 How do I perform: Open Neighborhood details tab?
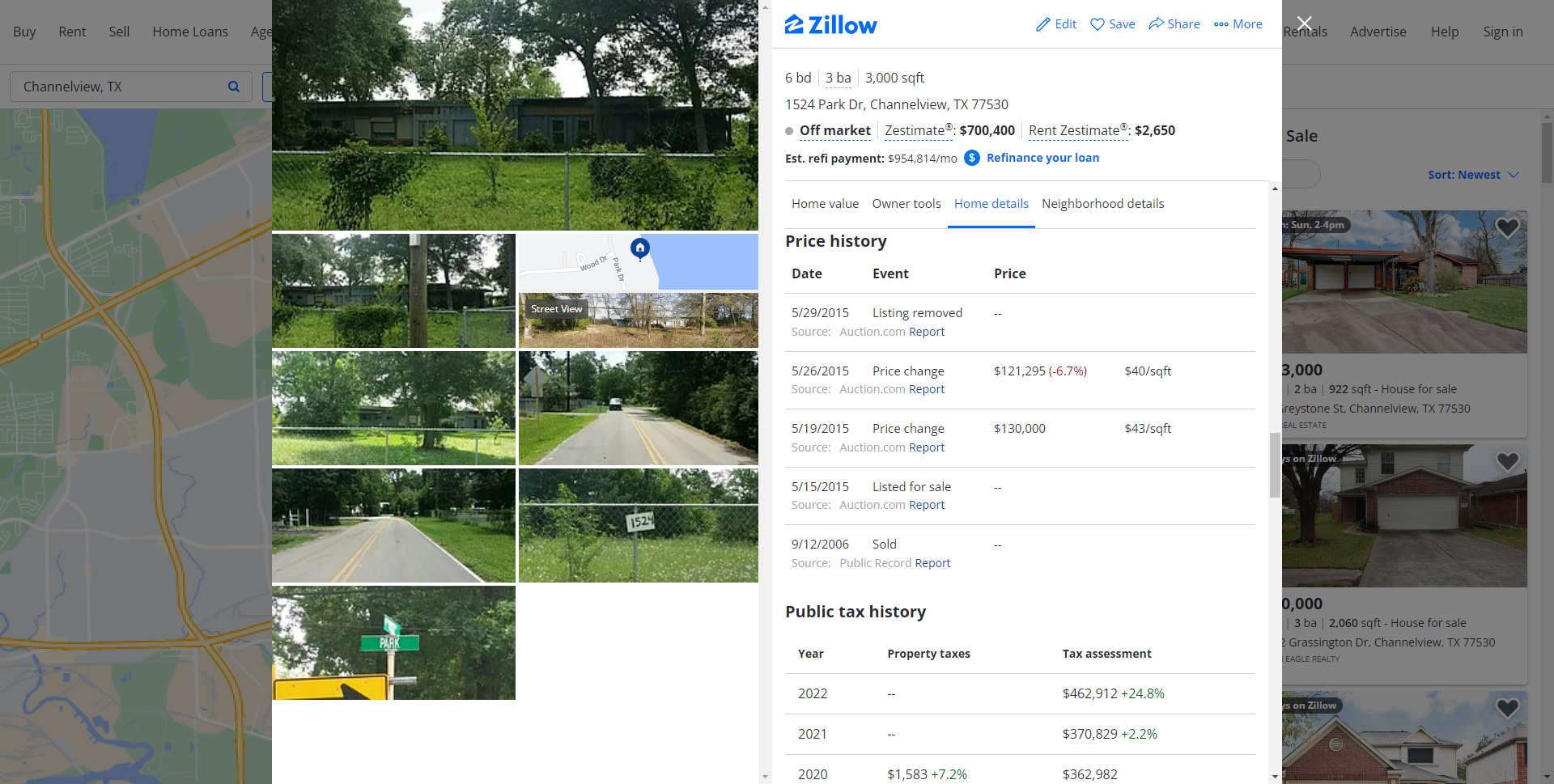[1102, 204]
